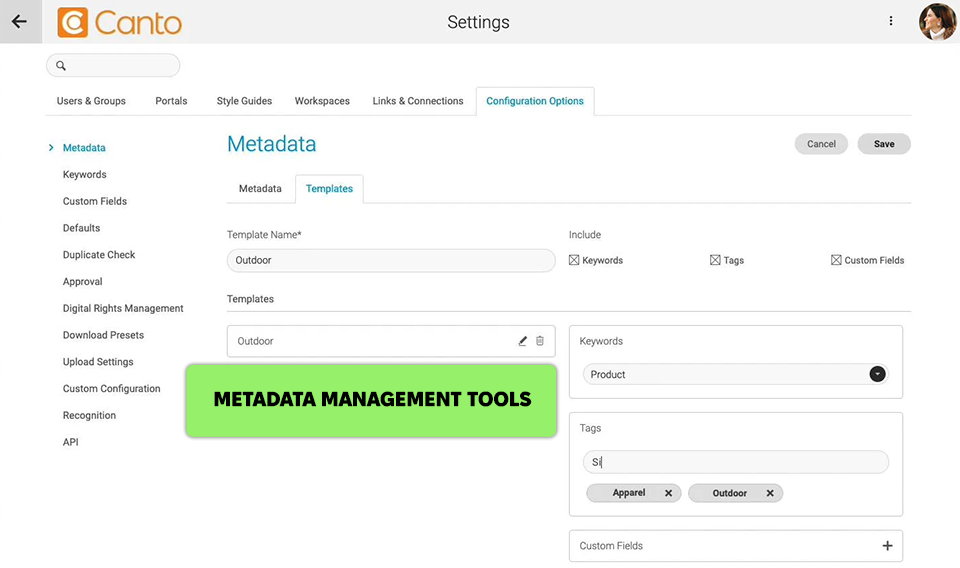This screenshot has width=960, height=568.
Task: Focus the Template Name input field
Action: [x=391, y=260]
